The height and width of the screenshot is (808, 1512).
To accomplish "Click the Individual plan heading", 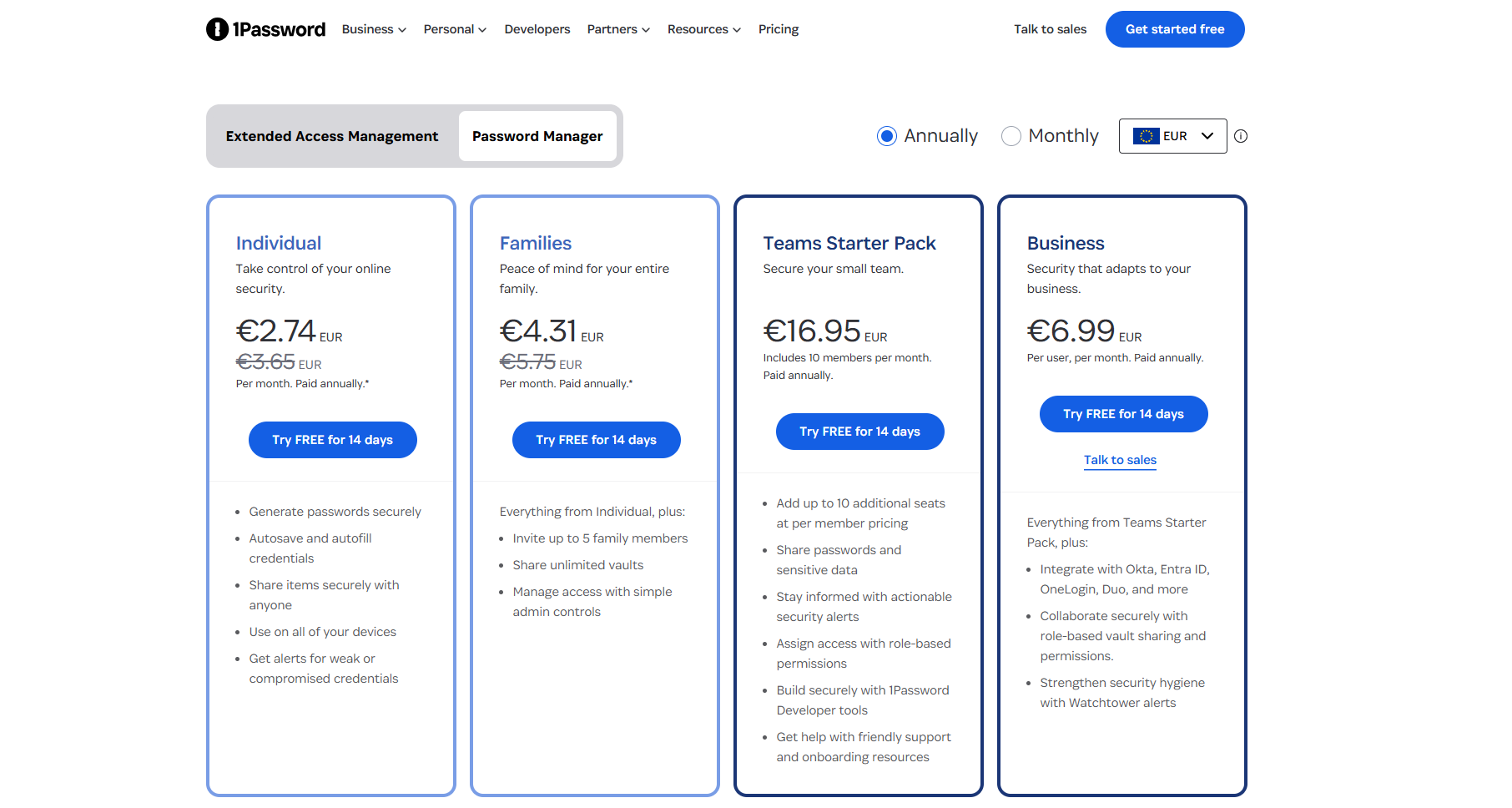I will click(x=279, y=243).
